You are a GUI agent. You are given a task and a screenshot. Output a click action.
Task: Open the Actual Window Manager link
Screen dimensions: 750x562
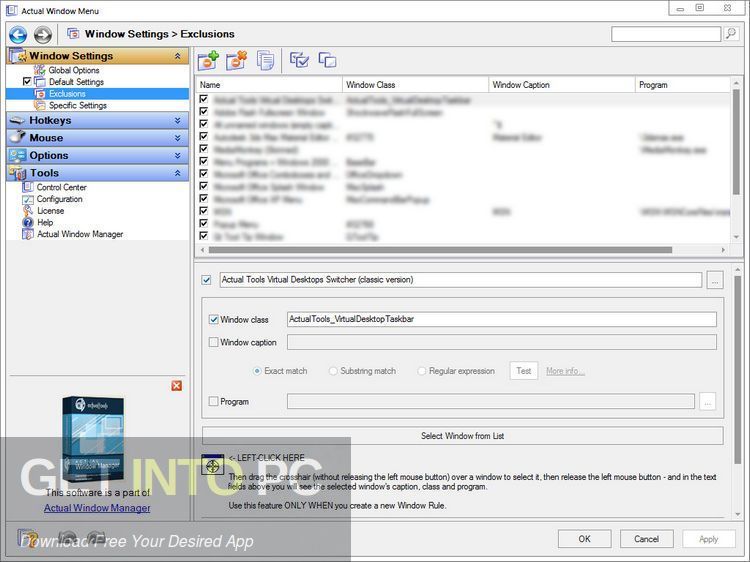point(97,508)
